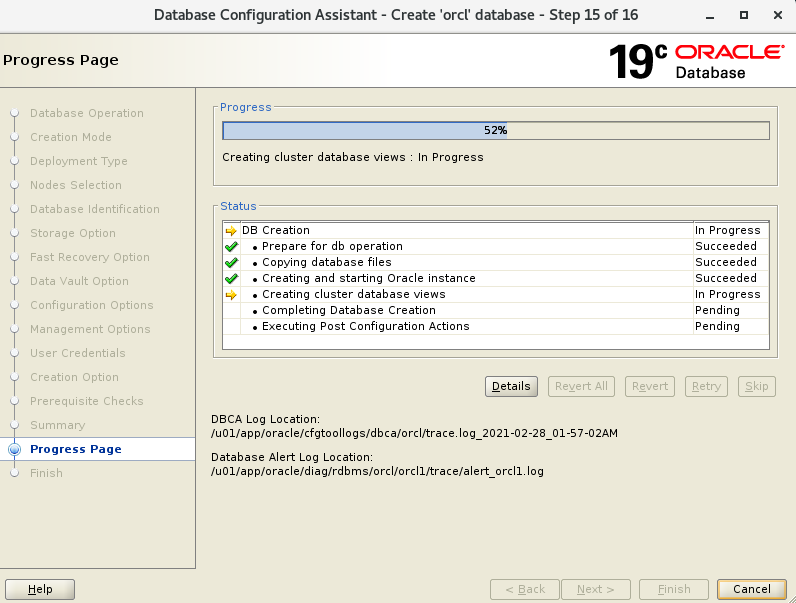Maximize the Database Configuration Assistant window
The height and width of the screenshot is (603, 796).
(743, 15)
